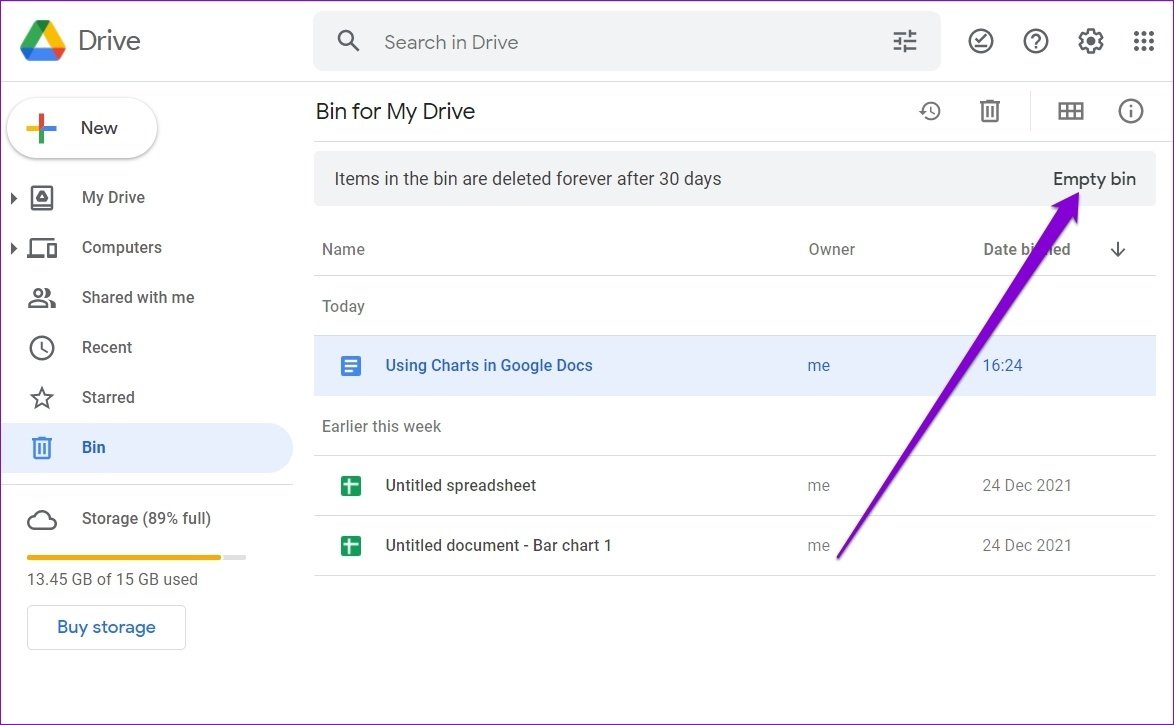1174x725 pixels.
Task: Open the offline ready status icon
Action: (x=980, y=41)
